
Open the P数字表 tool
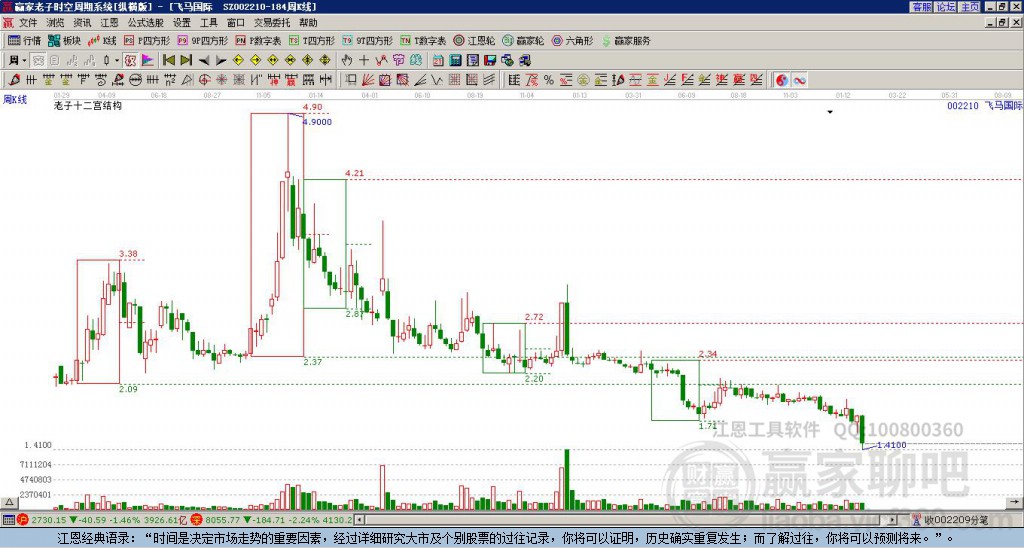tap(258, 40)
